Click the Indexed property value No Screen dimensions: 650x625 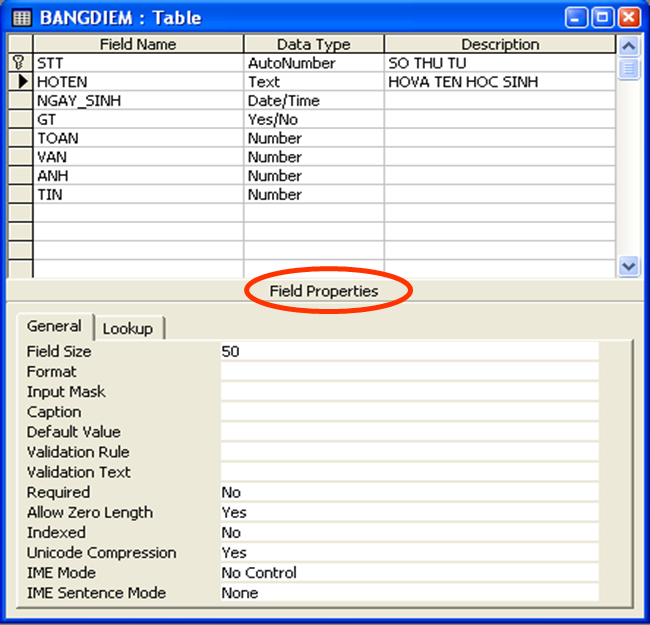click(410, 532)
